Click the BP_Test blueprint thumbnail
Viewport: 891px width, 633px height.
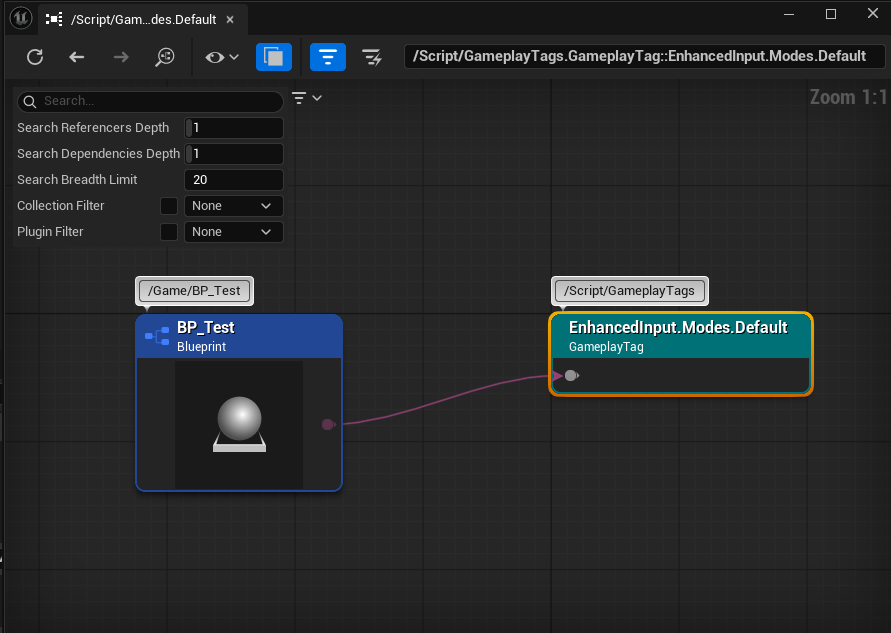coord(239,425)
